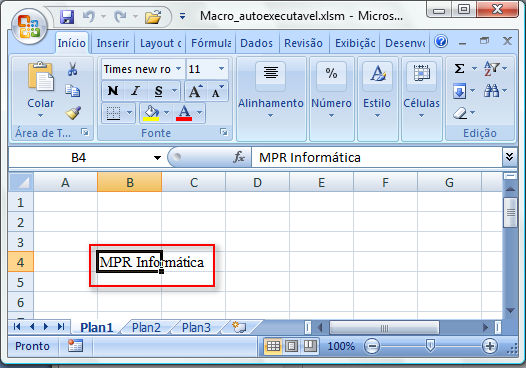526x368 pixels.
Task: Click the AutoSum sigma icon
Action: [459, 69]
